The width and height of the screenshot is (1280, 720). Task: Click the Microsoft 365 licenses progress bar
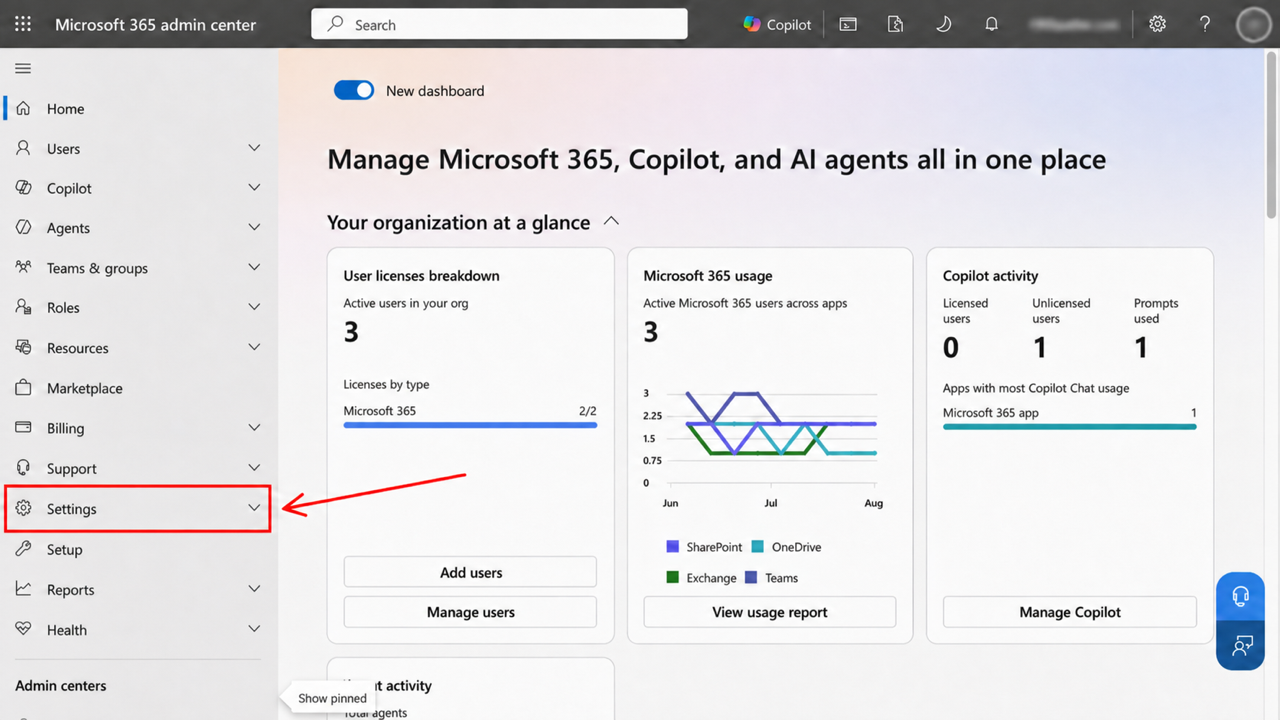click(x=470, y=425)
